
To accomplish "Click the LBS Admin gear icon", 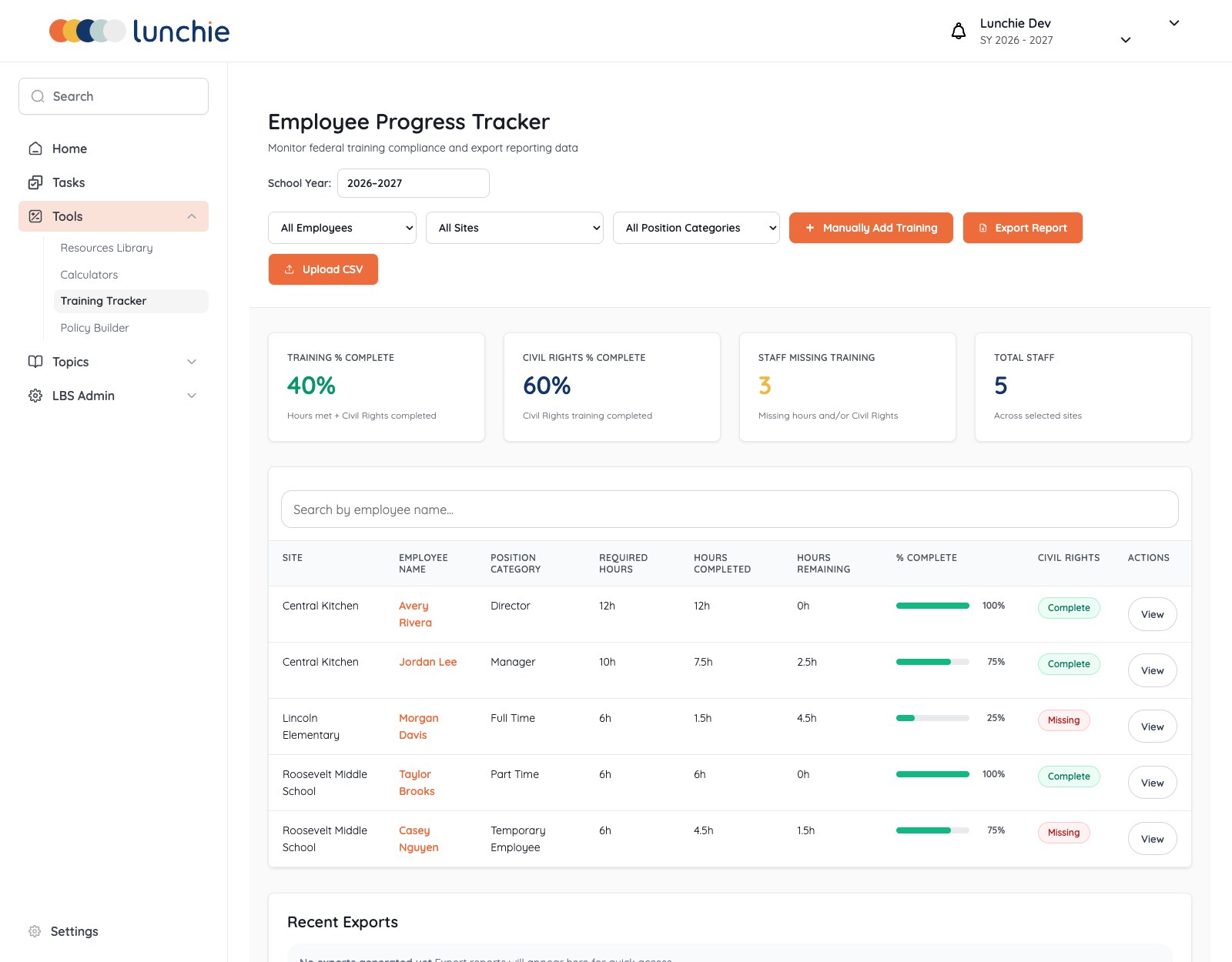I will click(35, 396).
